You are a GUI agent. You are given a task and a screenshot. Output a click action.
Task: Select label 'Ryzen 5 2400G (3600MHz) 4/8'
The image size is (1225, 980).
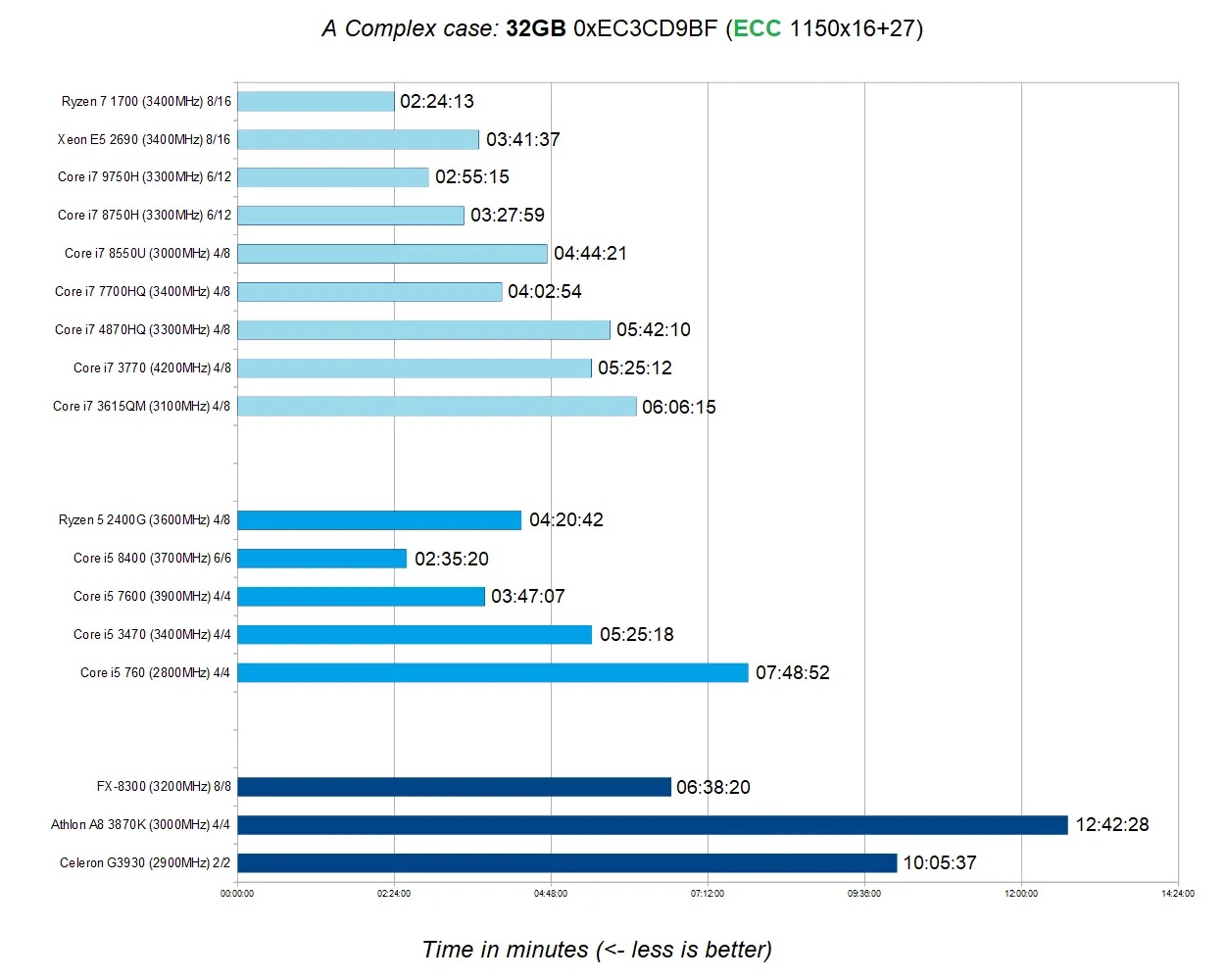click(x=145, y=520)
